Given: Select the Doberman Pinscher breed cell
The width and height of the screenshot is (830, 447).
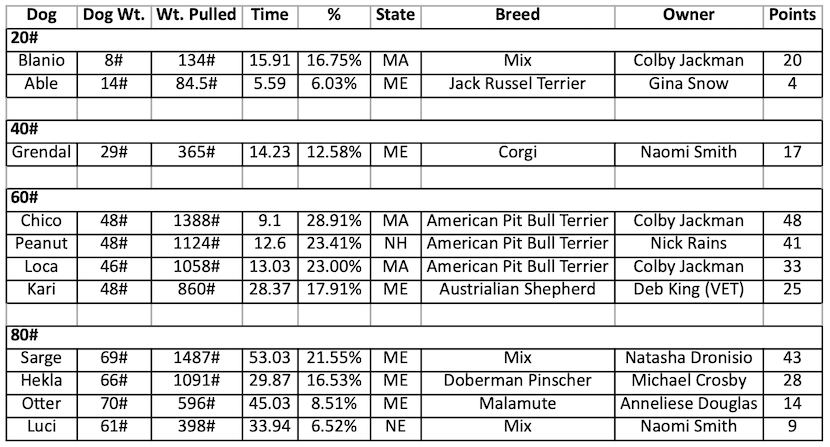Looking at the screenshot, I should pyautogui.click(x=516, y=380).
